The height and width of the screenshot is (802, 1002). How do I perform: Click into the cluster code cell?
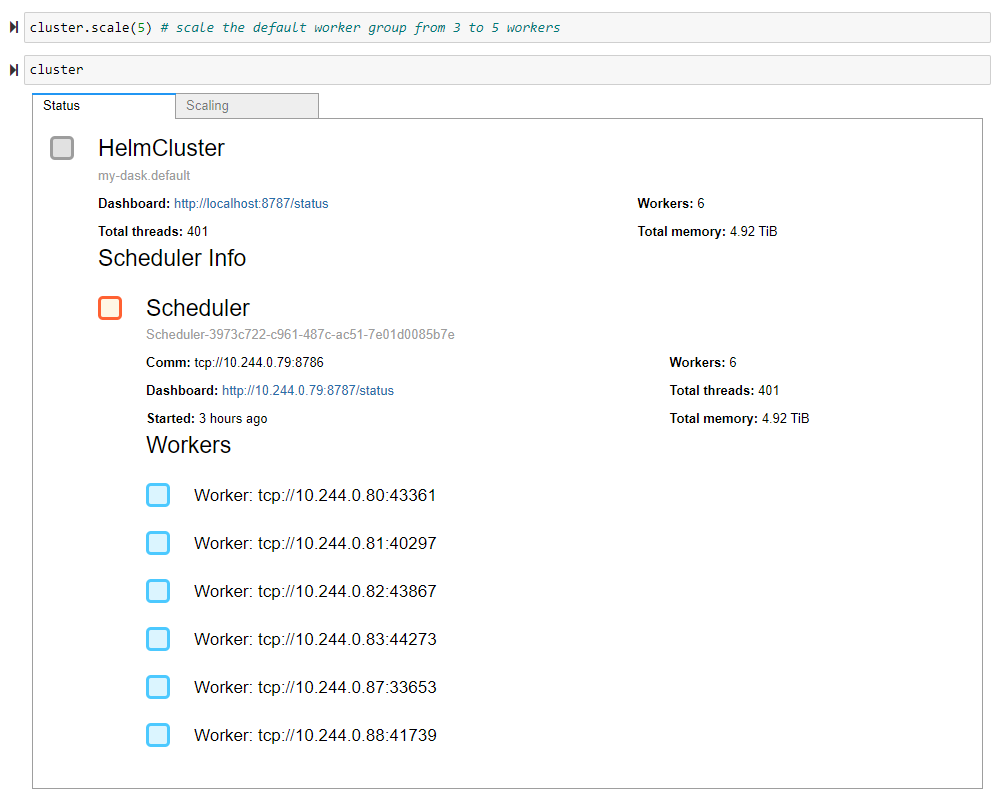point(500,70)
